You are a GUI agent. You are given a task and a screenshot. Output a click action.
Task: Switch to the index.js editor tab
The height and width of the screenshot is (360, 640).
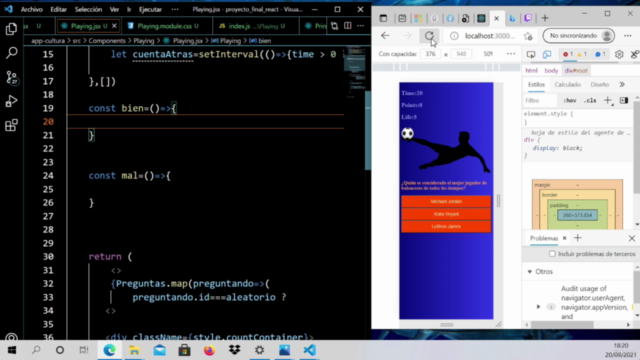click(256, 26)
